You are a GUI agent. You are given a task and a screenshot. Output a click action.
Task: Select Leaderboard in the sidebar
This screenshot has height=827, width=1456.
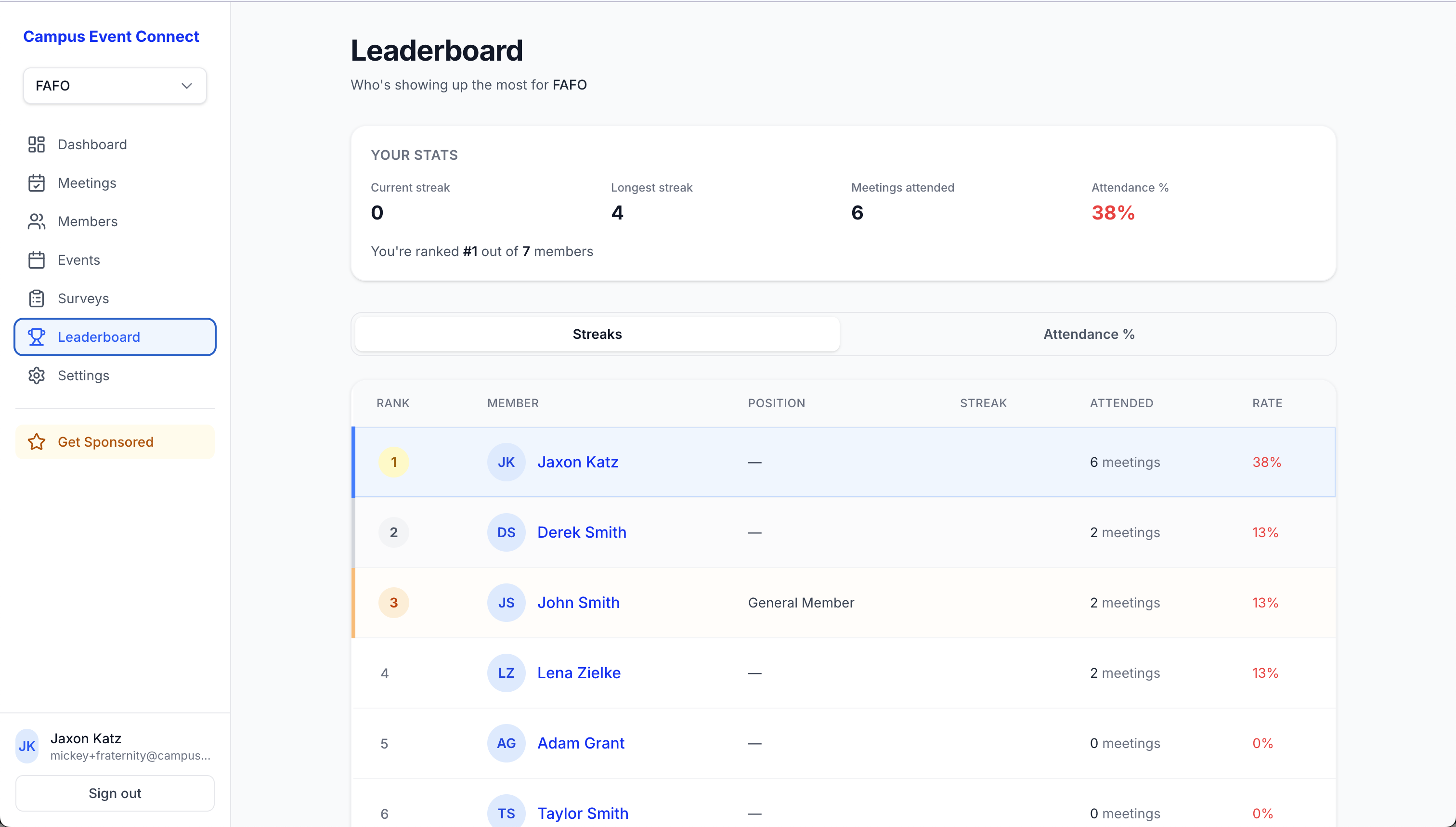[x=115, y=337]
